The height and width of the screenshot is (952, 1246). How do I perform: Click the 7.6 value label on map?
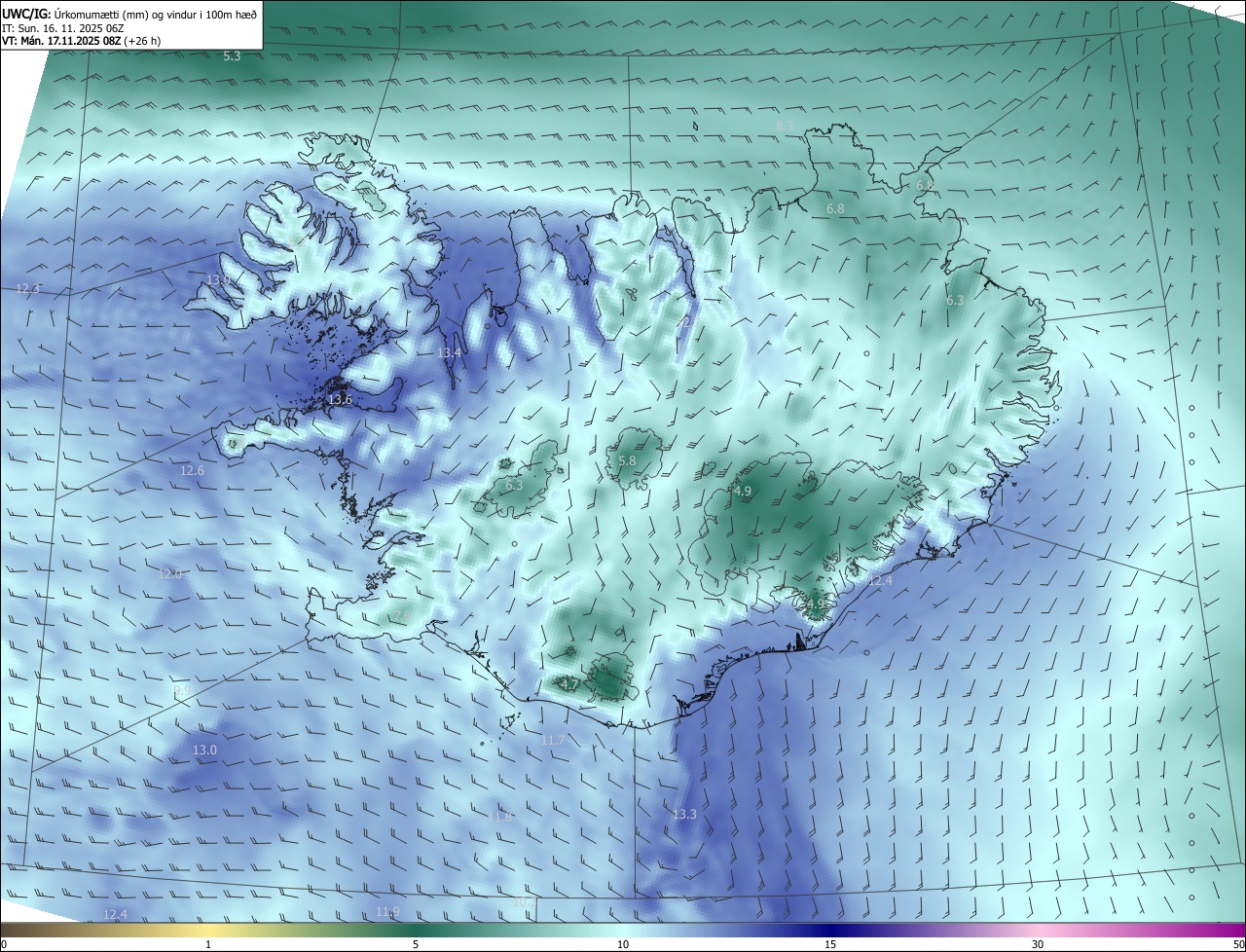click(401, 616)
